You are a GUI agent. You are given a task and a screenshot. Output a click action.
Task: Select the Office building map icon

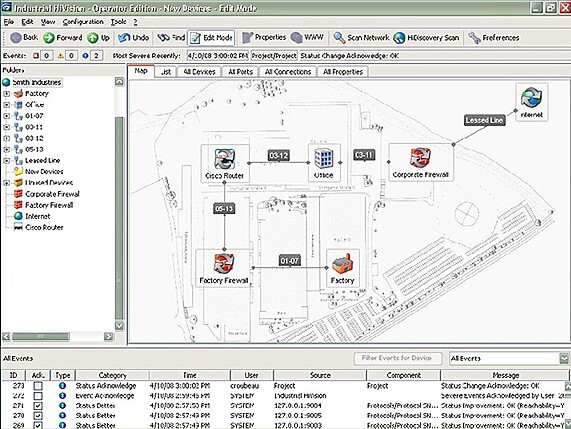324,159
